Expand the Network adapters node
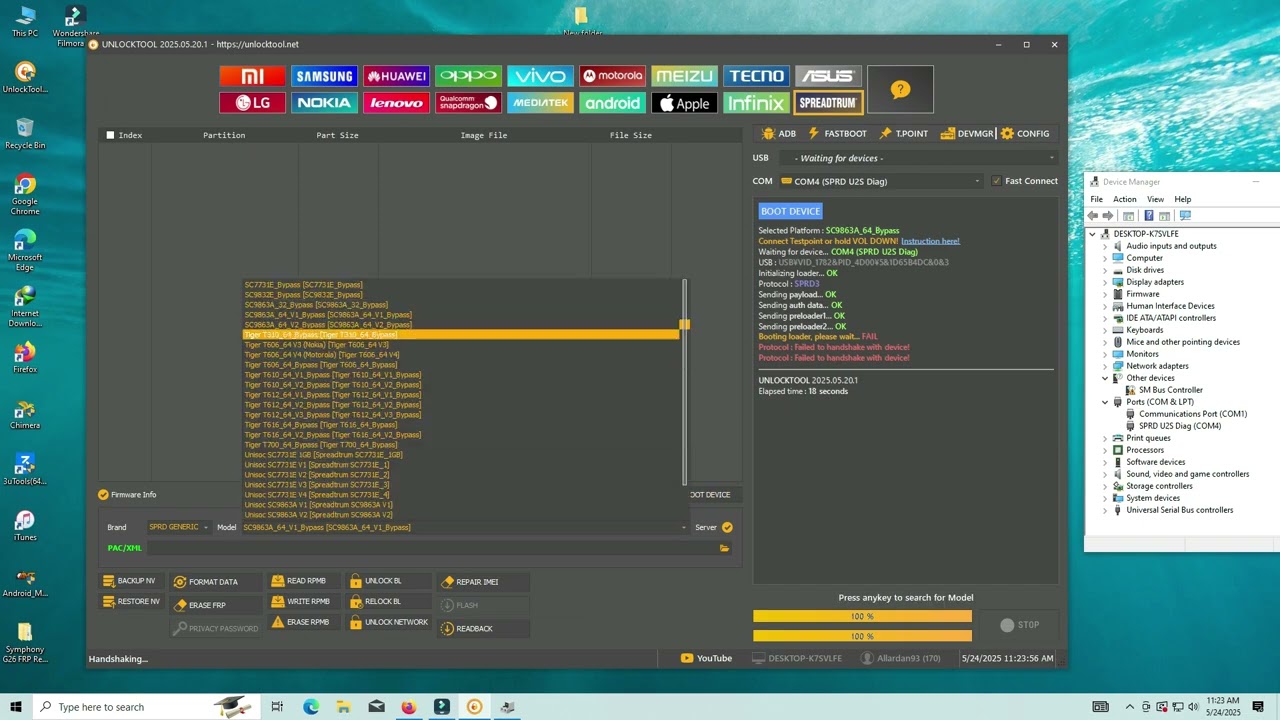1280x720 pixels. pos(1105,366)
